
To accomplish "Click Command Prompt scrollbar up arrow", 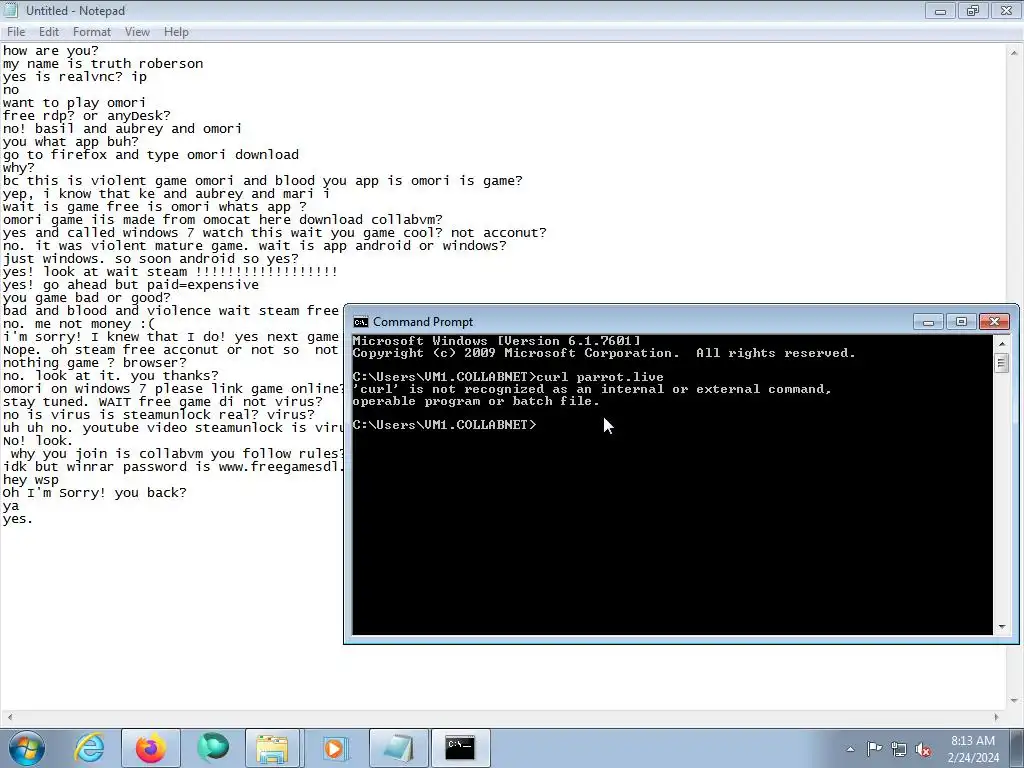I will tap(1002, 344).
